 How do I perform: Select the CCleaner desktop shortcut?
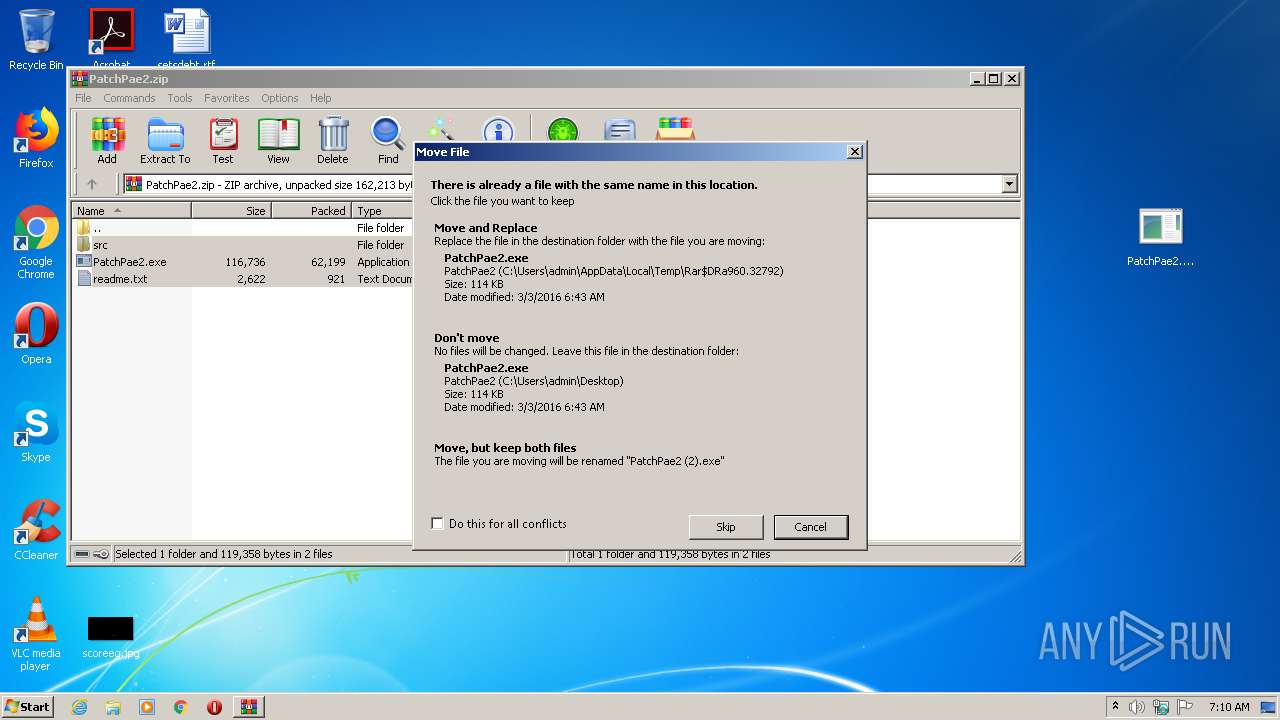pyautogui.click(x=36, y=530)
